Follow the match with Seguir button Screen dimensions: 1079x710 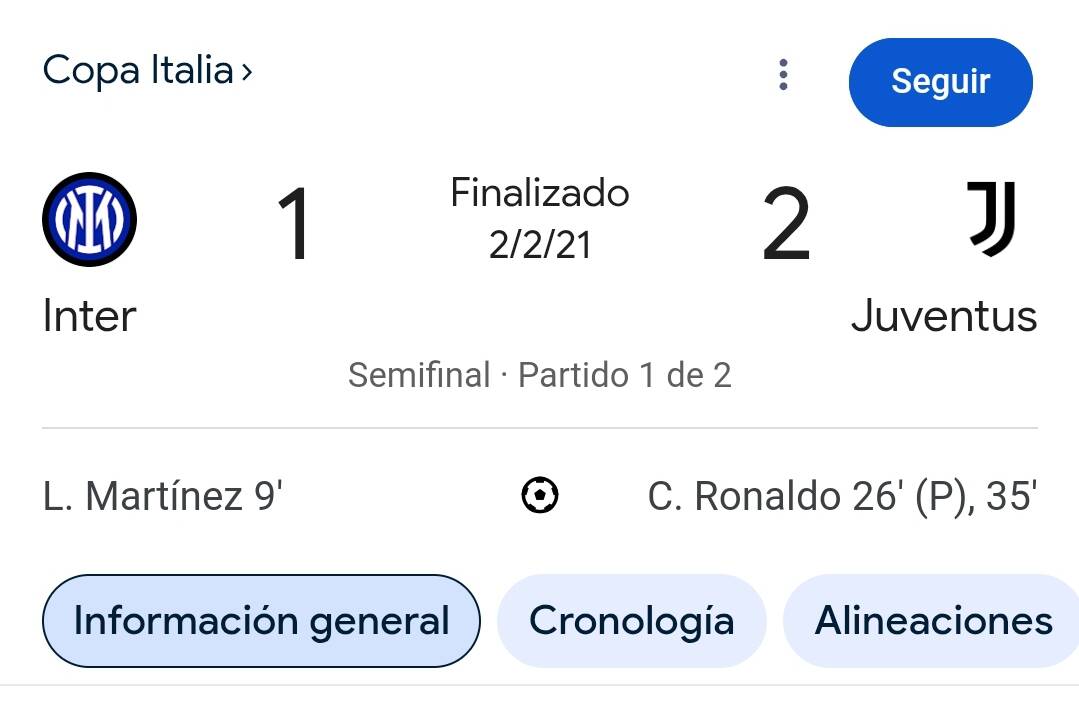point(941,82)
